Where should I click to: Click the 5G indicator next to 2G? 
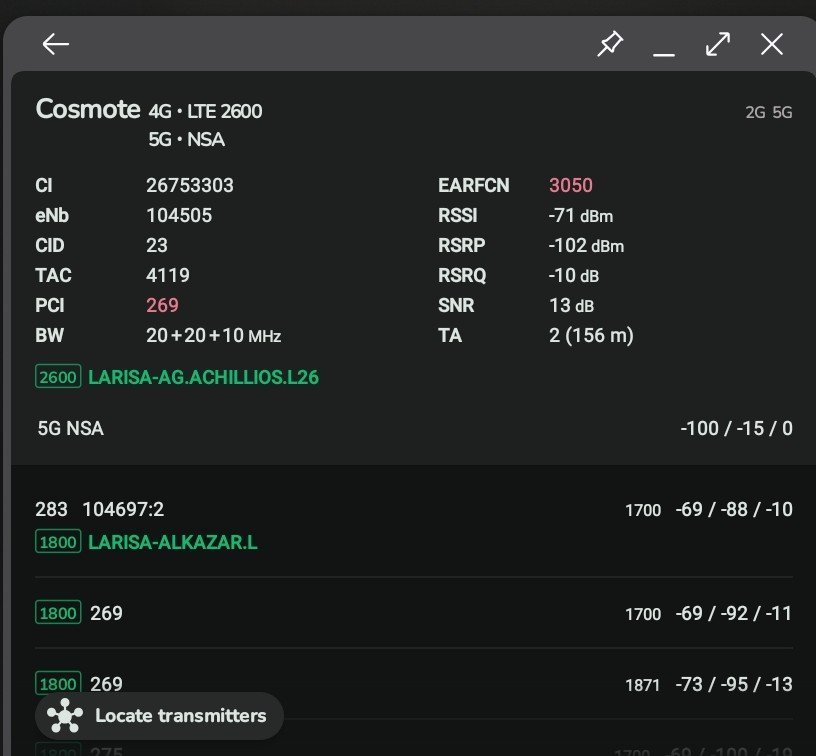[782, 112]
